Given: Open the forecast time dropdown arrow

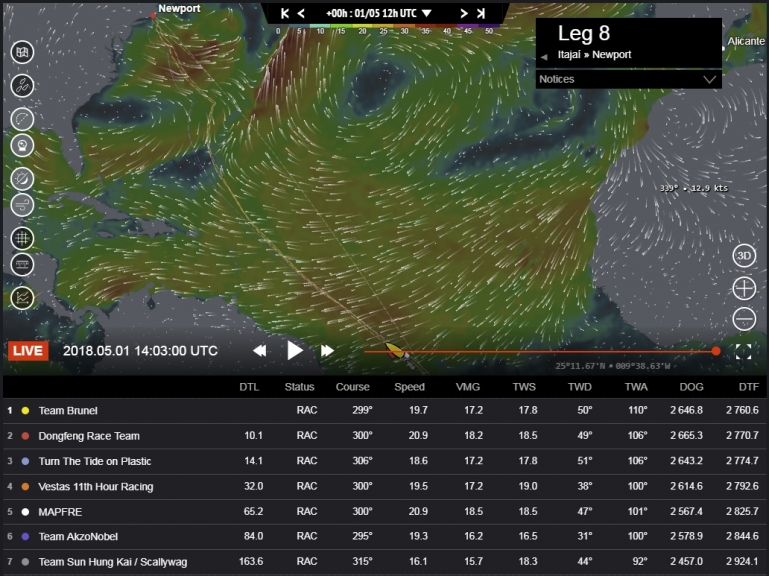Looking at the screenshot, I should (427, 14).
